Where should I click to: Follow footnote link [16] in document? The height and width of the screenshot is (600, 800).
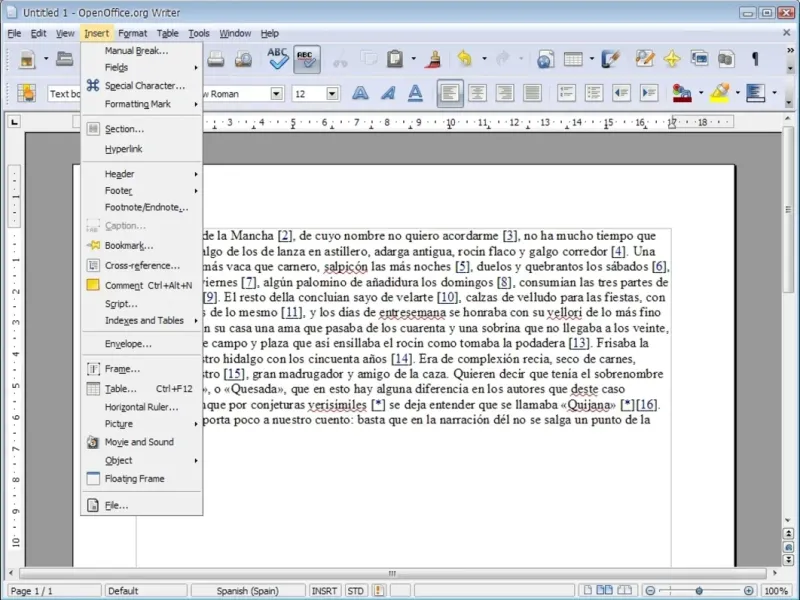click(x=646, y=405)
